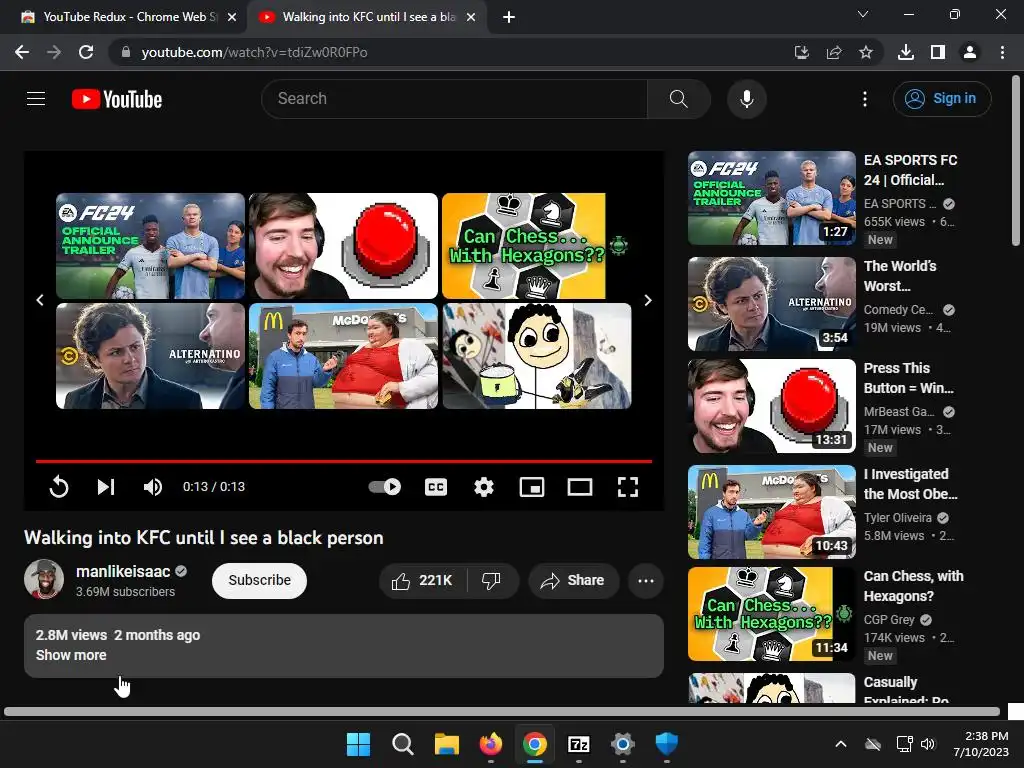Close the YouTube Redux tab

(232, 18)
